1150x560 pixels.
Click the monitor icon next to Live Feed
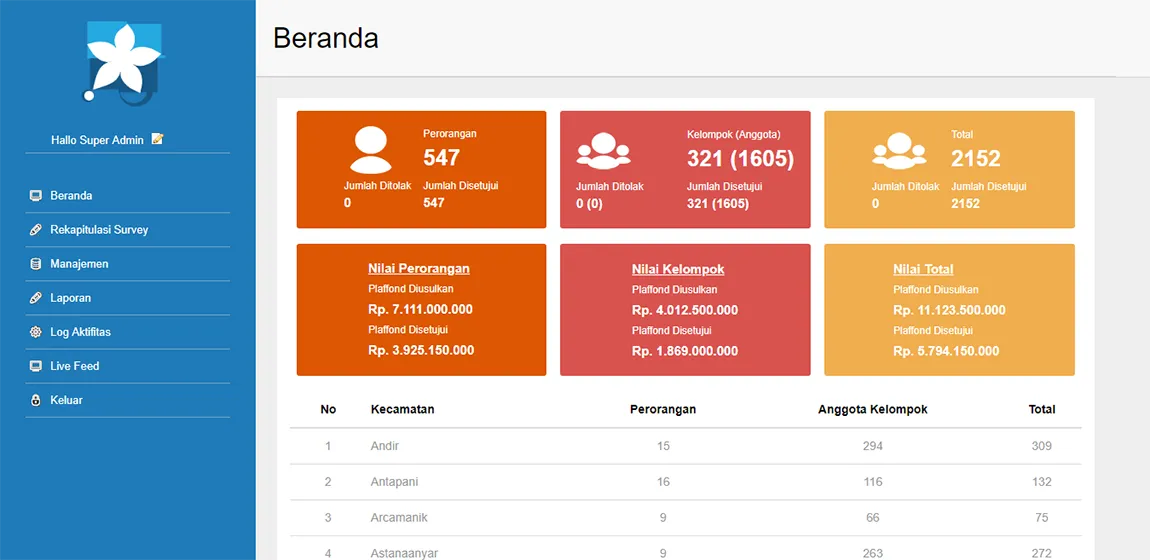[x=35, y=366]
